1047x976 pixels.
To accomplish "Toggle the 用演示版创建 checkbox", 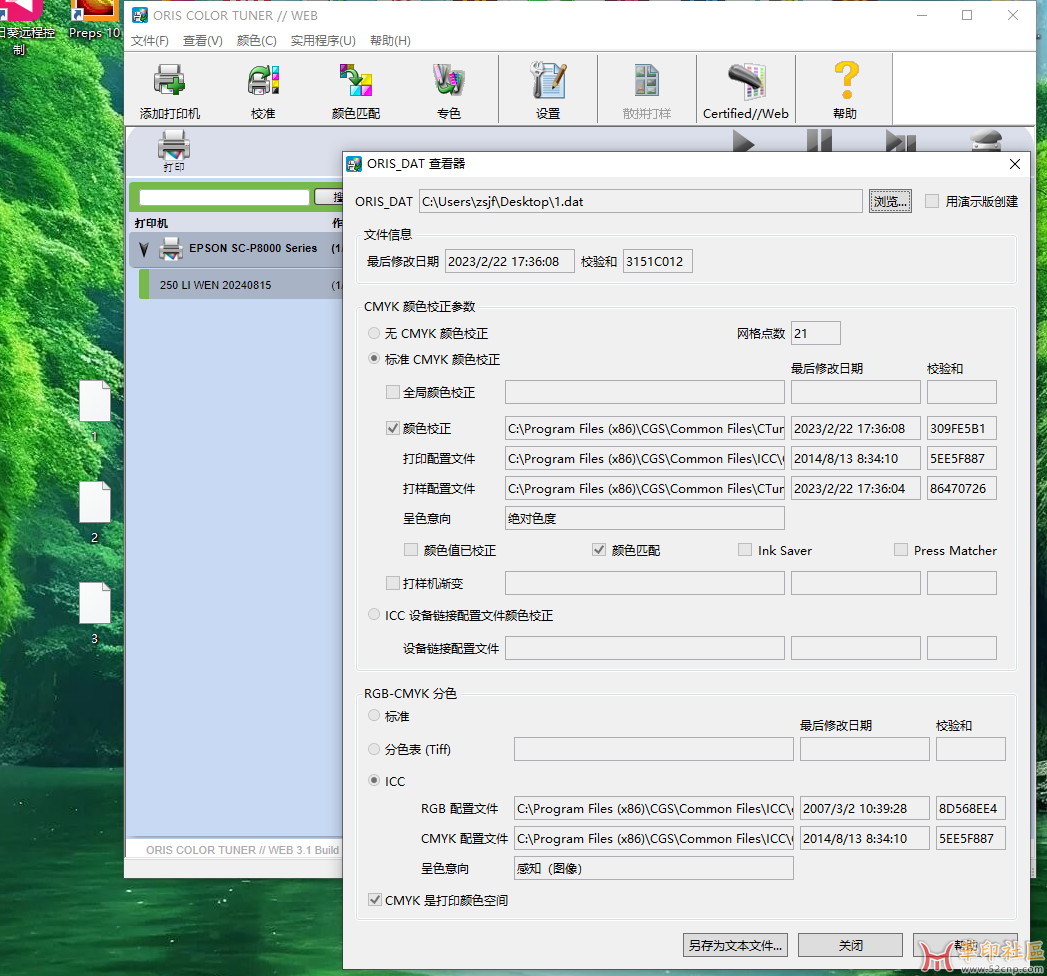I will [x=931, y=201].
